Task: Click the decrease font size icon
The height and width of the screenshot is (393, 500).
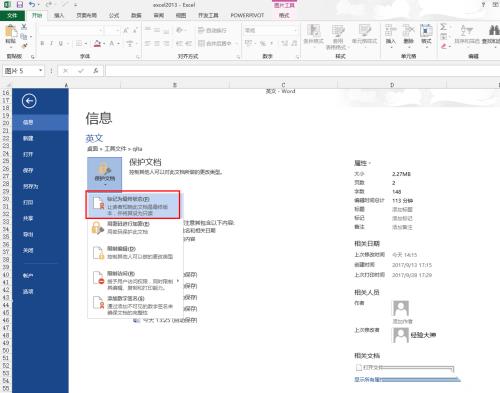Action: point(135,30)
